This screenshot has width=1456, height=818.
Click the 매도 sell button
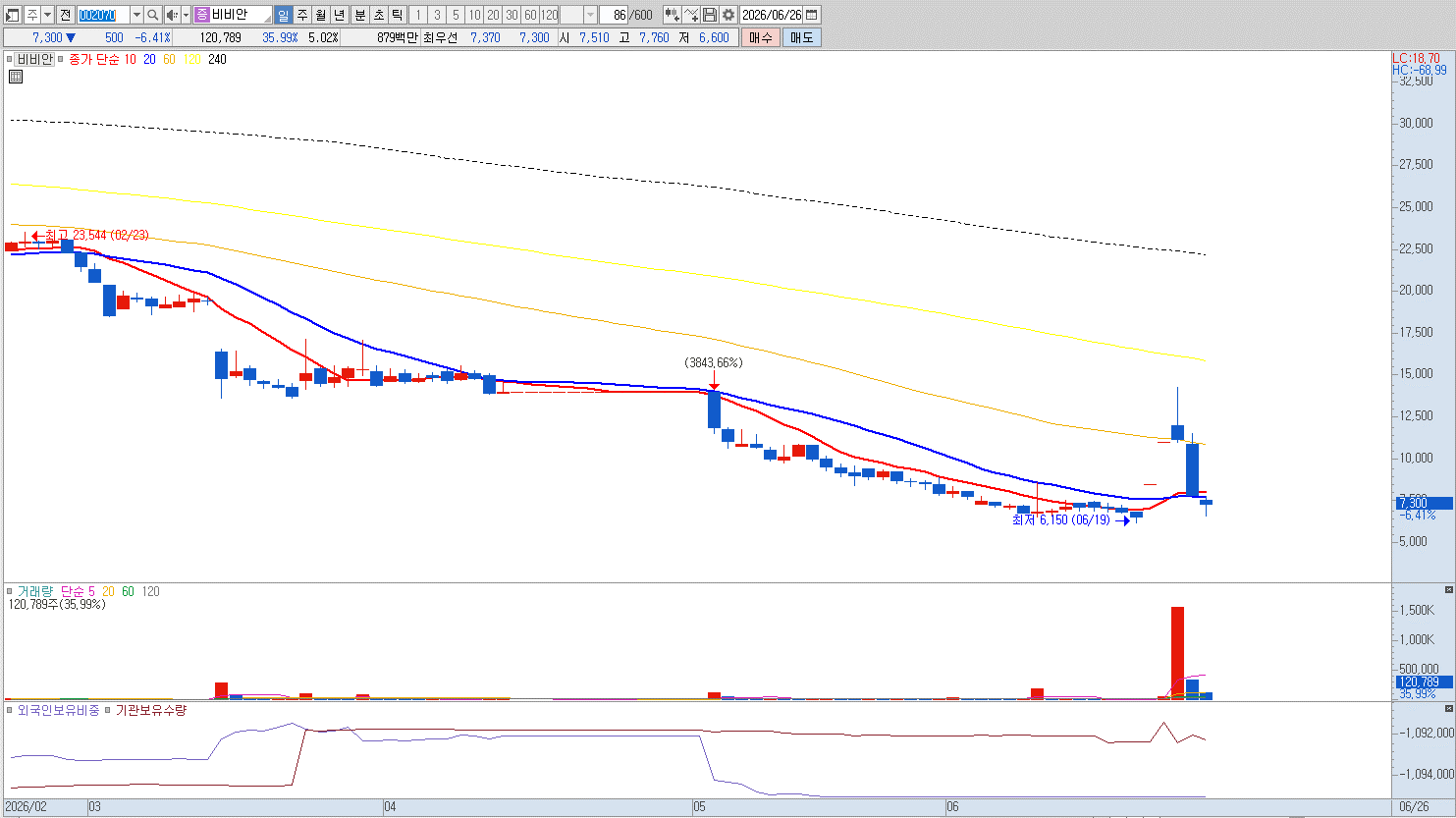pyautogui.click(x=802, y=37)
